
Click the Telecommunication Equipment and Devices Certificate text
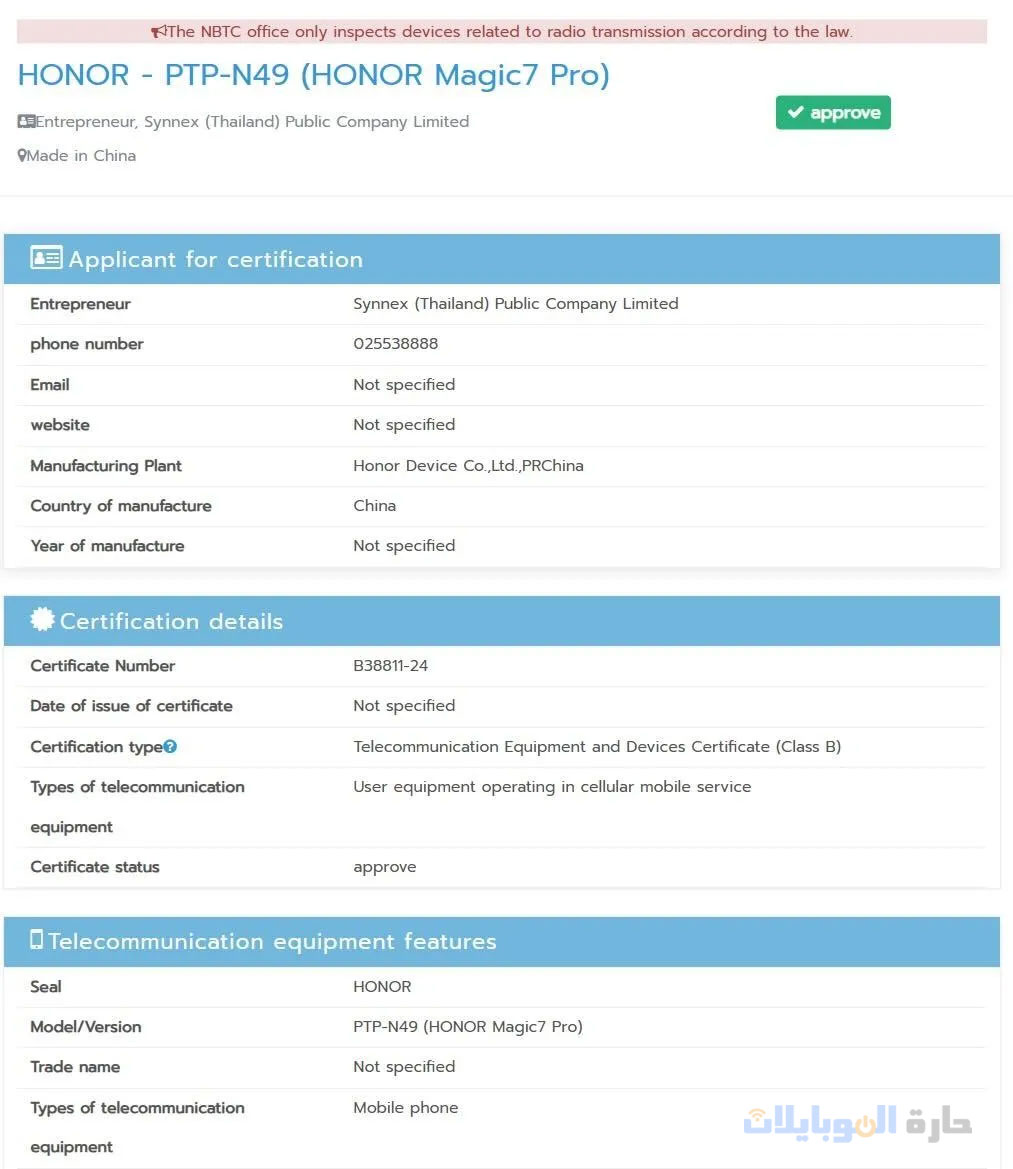[597, 747]
